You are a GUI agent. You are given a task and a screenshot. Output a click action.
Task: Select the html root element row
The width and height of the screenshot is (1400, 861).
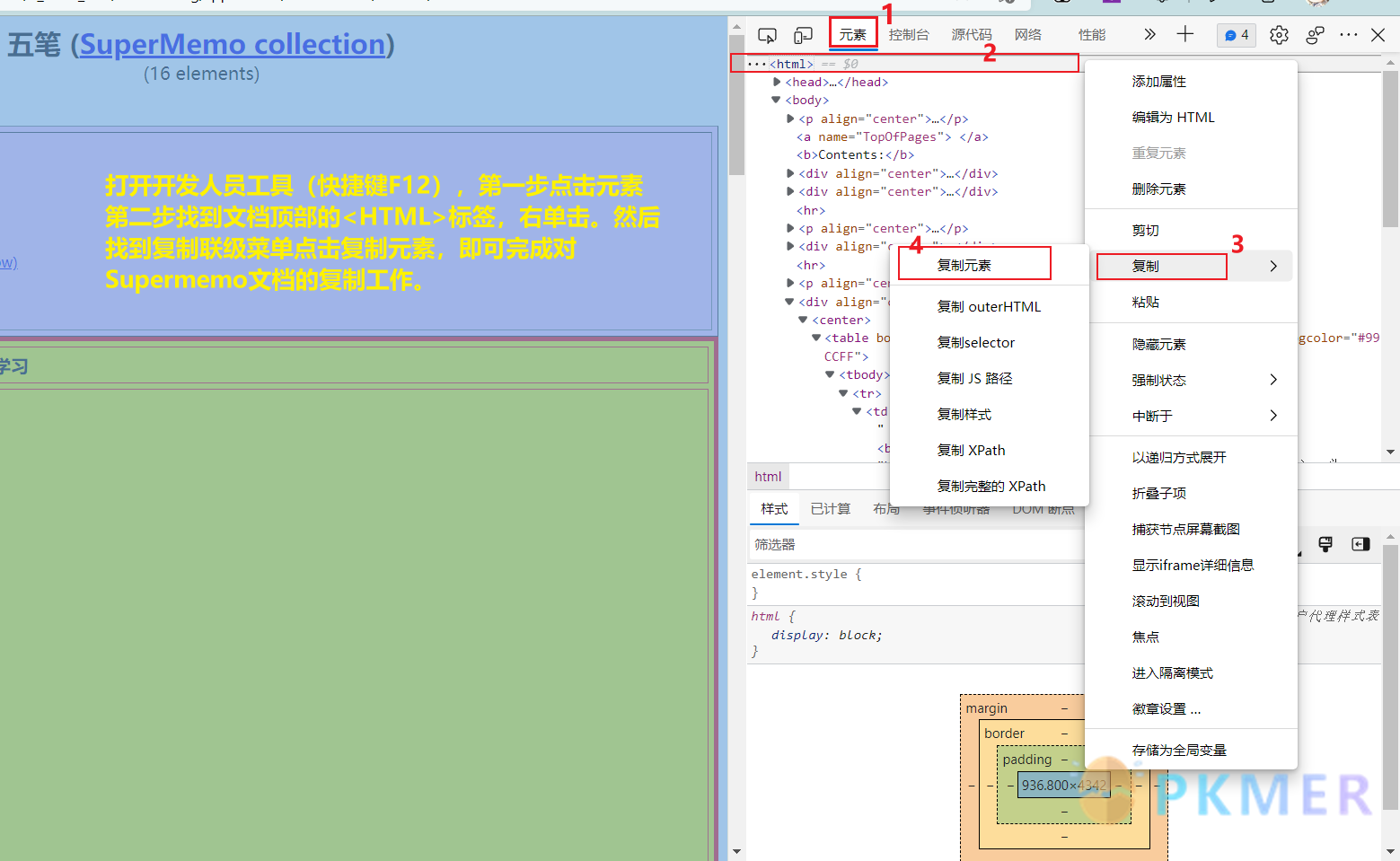pos(905,64)
